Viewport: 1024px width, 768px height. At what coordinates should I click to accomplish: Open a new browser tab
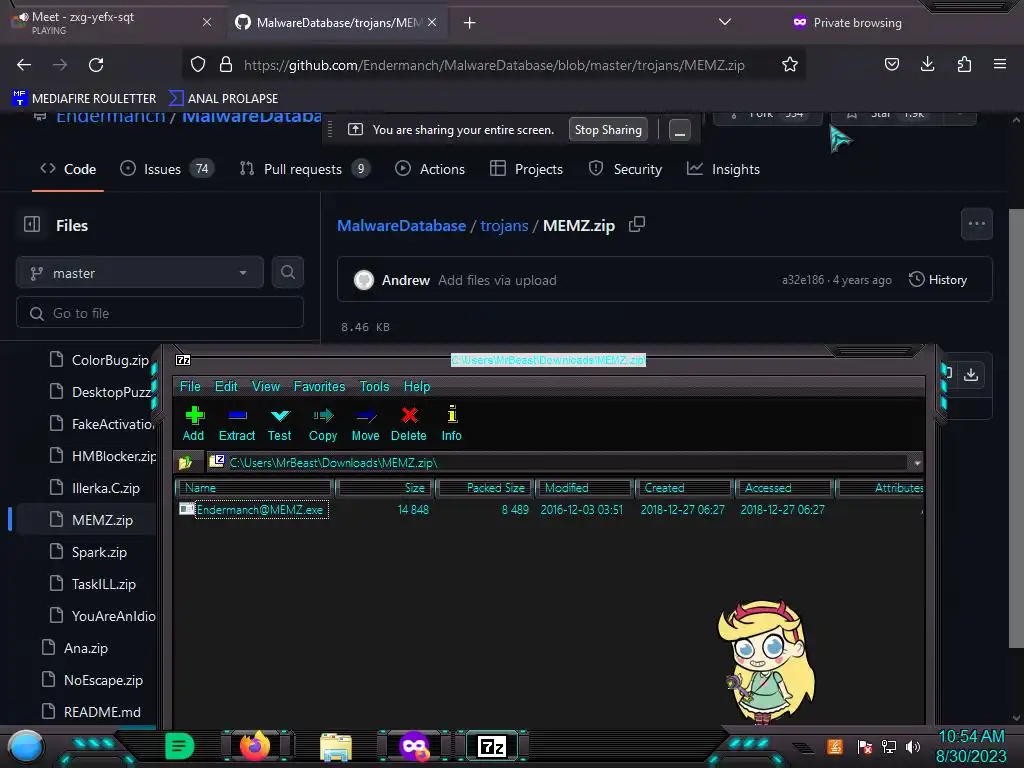470,23
